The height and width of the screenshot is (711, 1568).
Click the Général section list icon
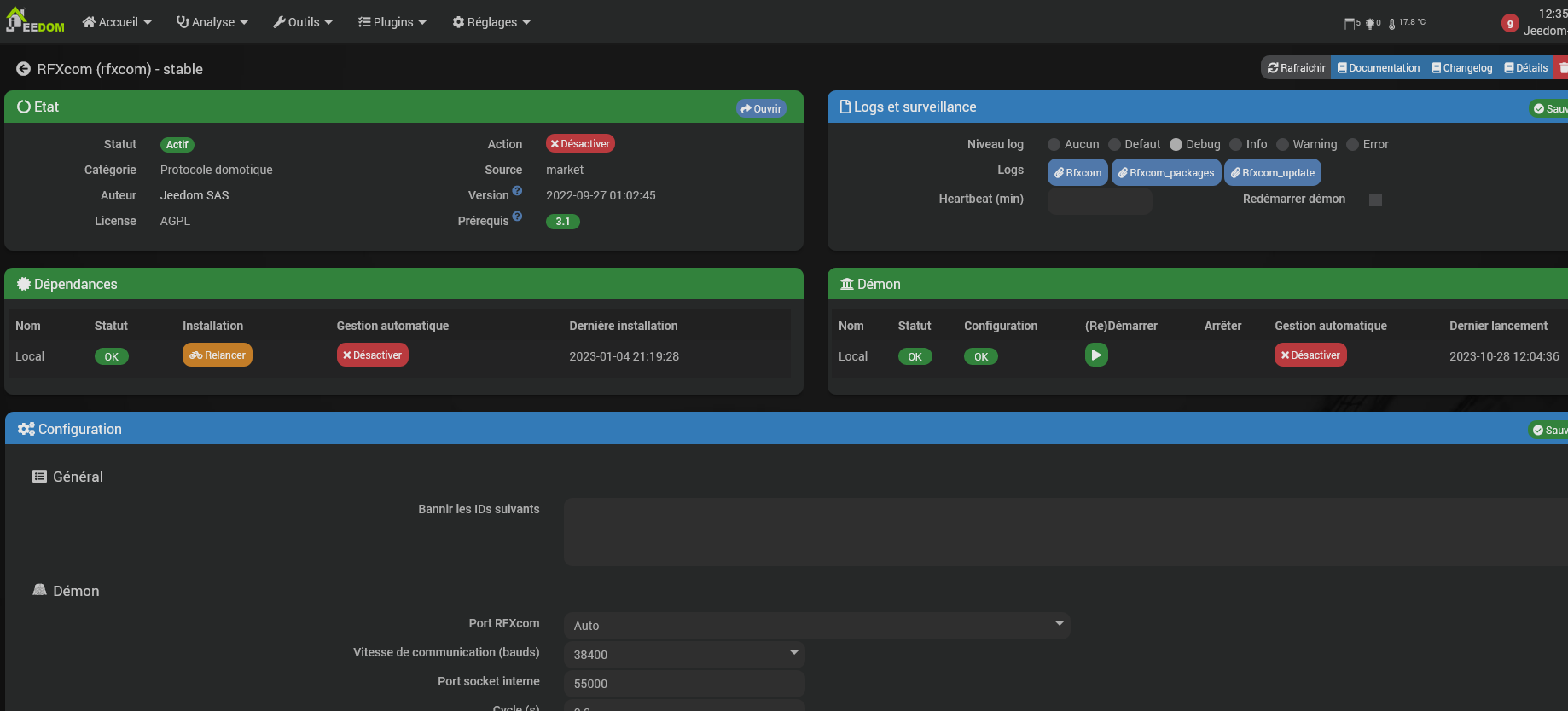[x=39, y=477]
